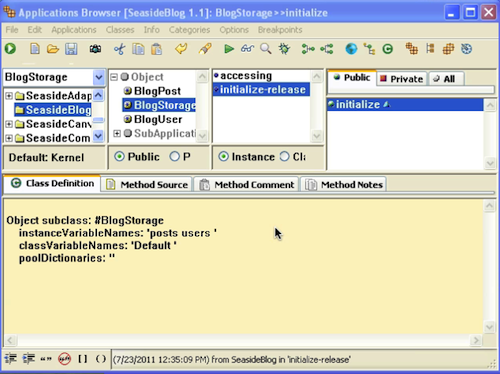Expand the SeasideCom application tree node

click(x=9, y=138)
